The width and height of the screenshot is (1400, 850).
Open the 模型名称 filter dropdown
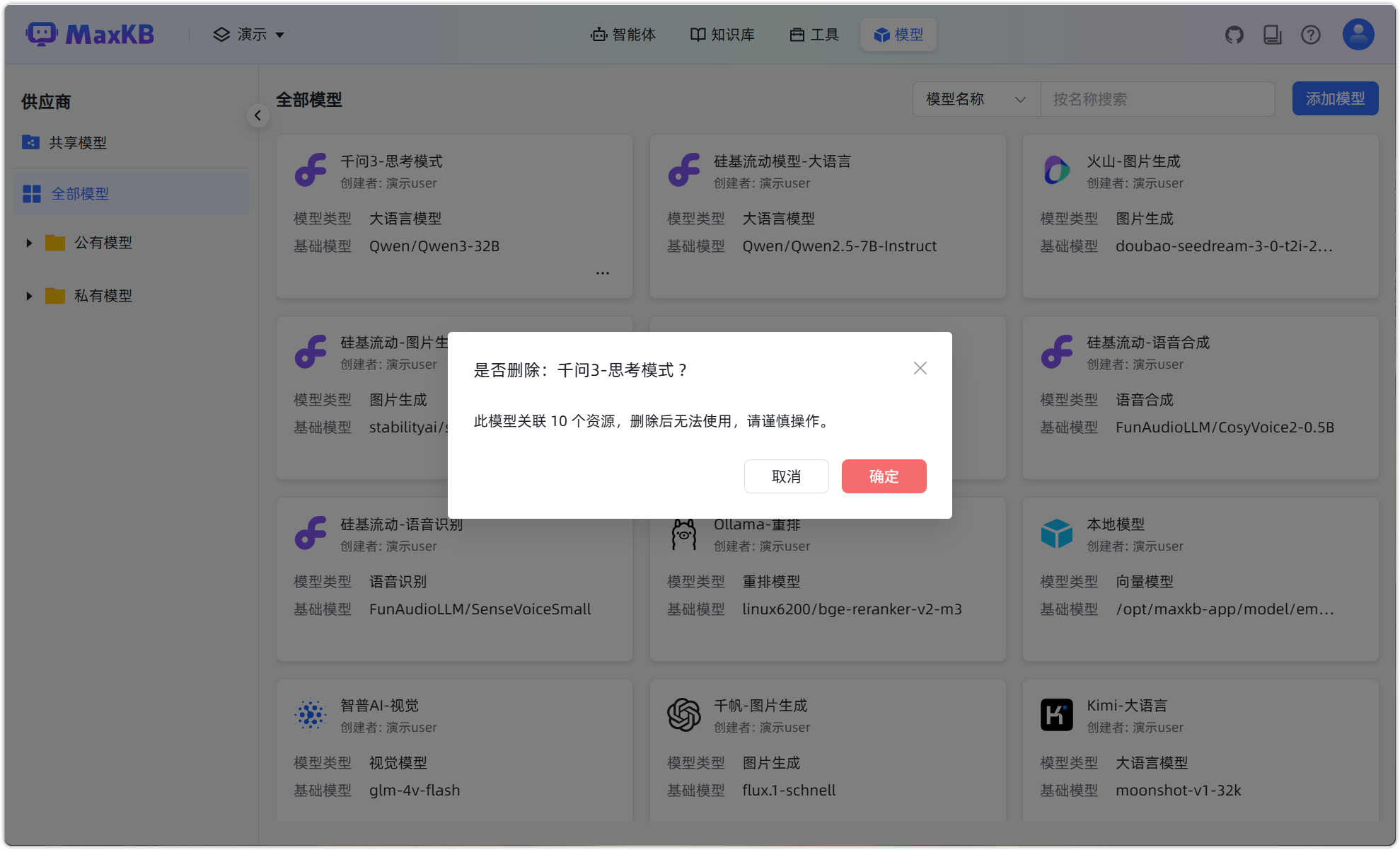[x=976, y=99]
